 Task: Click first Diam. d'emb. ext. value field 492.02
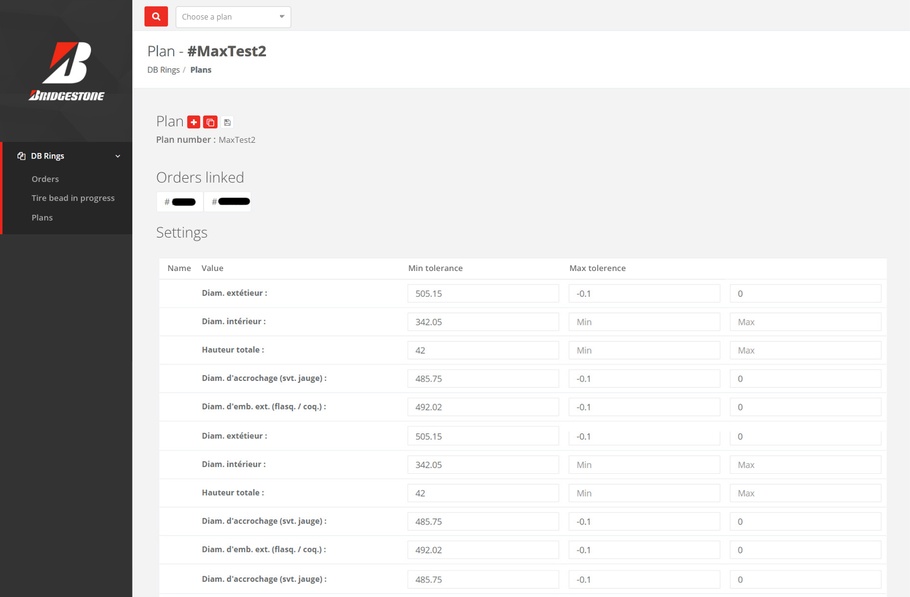483,407
